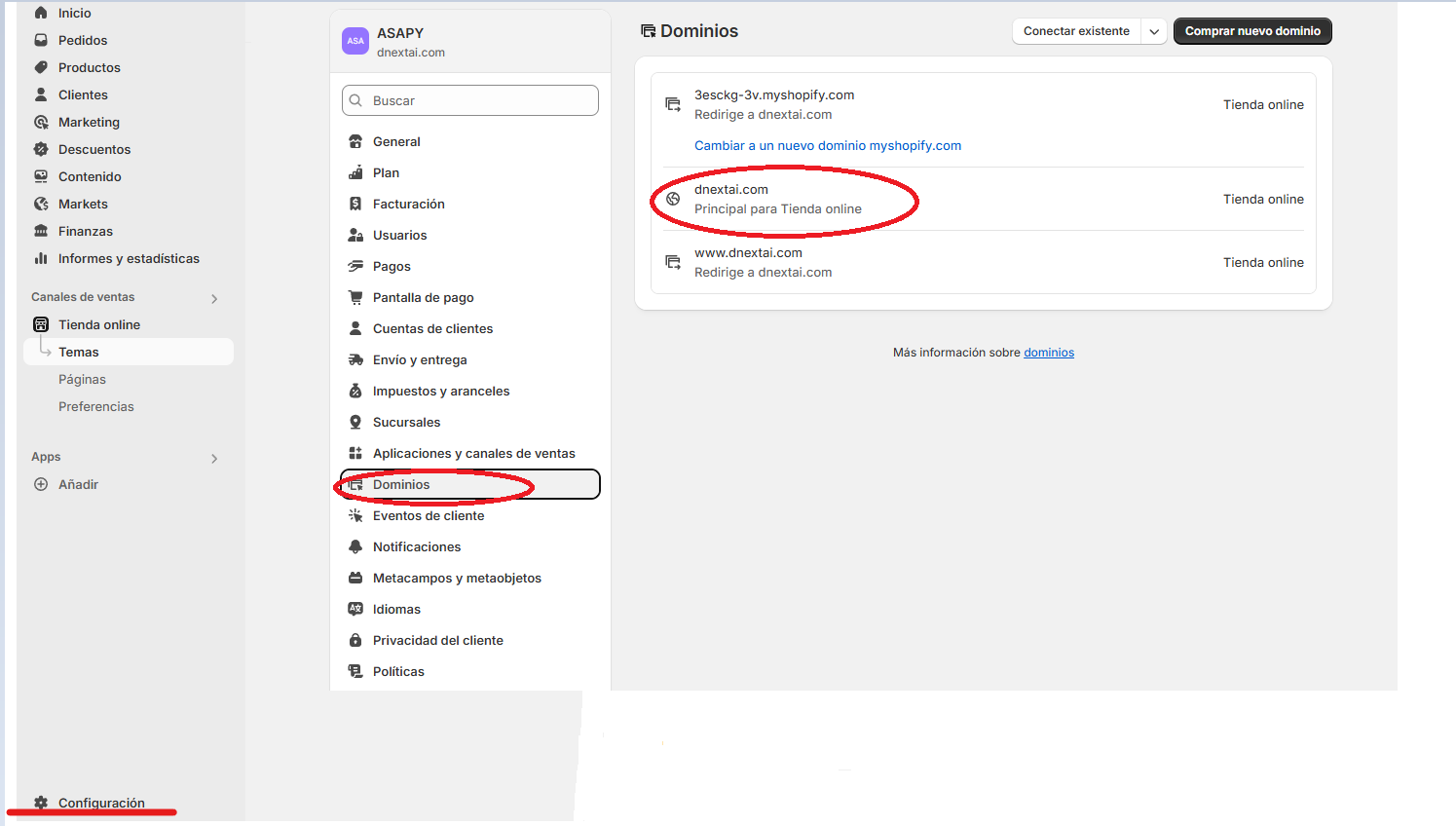The height and width of the screenshot is (826, 1456).
Task: Open the dominios help link
Action: tap(1049, 353)
